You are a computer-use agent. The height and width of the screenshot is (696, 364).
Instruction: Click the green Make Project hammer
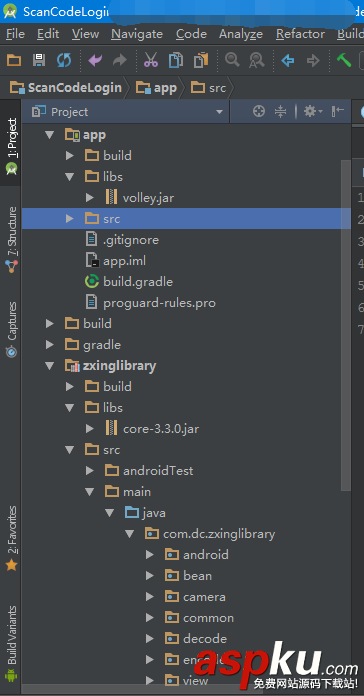click(344, 60)
